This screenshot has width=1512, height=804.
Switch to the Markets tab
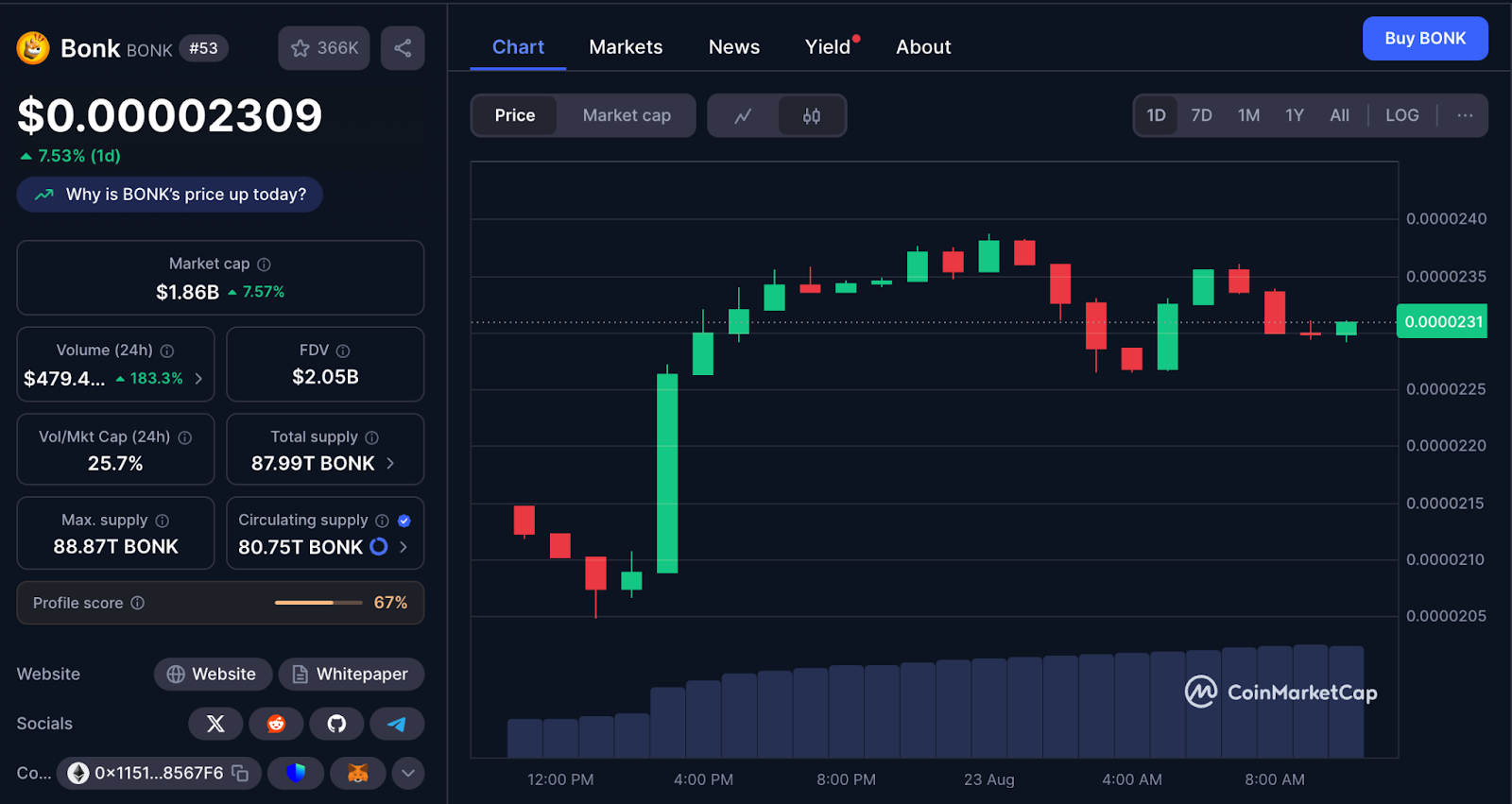[626, 47]
